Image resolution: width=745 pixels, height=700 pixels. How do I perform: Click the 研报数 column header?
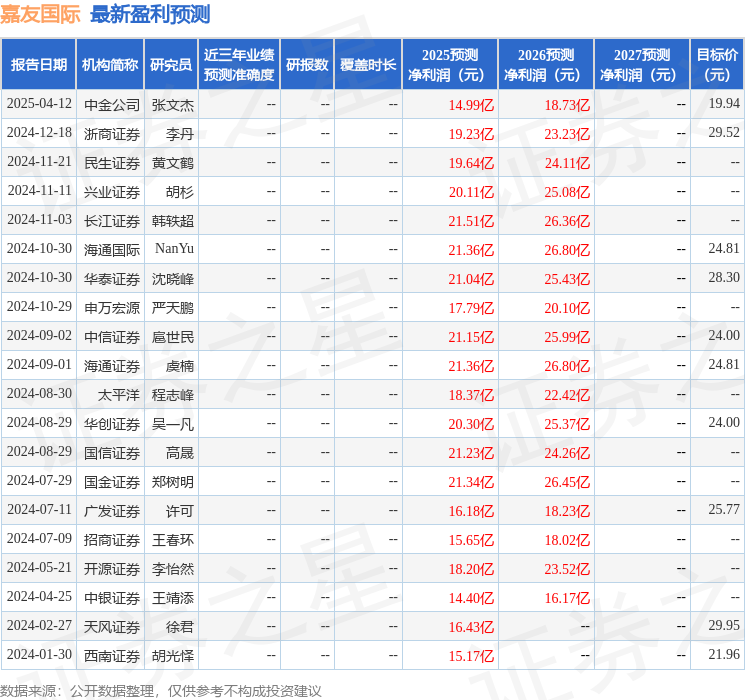pyautogui.click(x=307, y=65)
